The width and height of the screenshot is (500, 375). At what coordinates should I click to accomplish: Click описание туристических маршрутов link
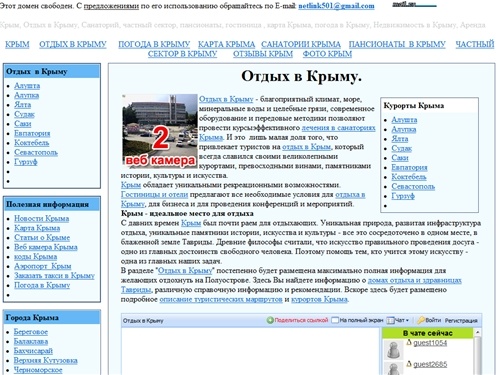click(221, 299)
